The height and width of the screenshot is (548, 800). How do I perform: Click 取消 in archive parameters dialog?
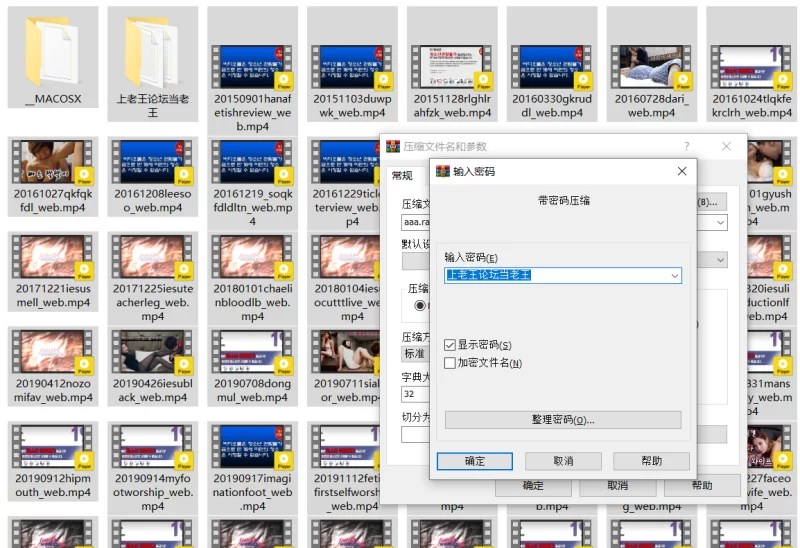click(x=617, y=485)
